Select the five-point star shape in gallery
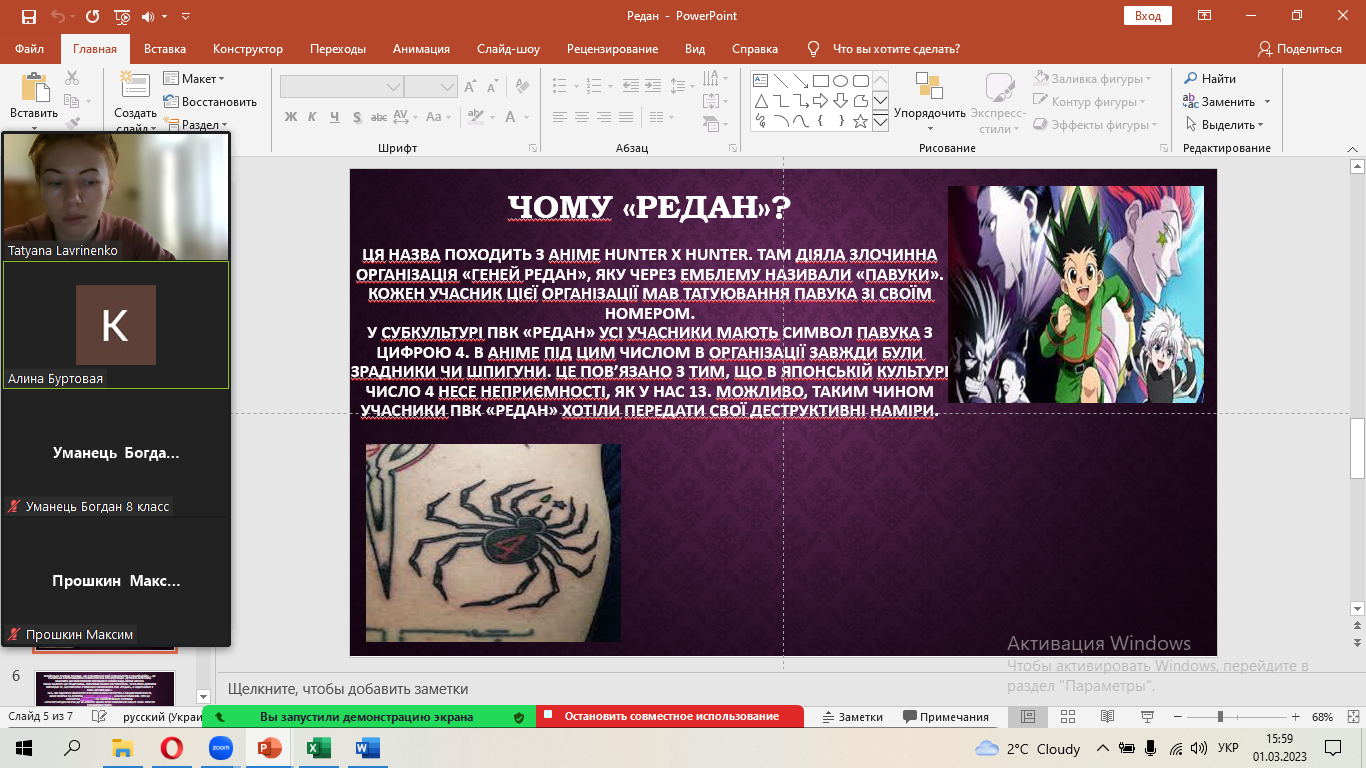 [x=860, y=121]
